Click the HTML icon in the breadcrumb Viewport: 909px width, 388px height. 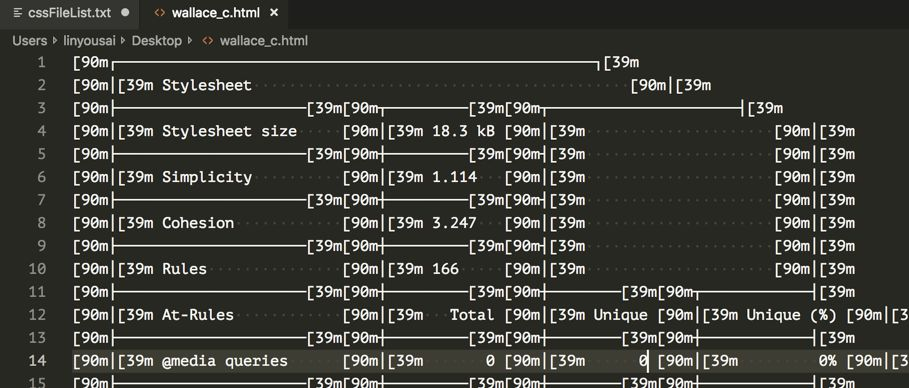click(208, 41)
